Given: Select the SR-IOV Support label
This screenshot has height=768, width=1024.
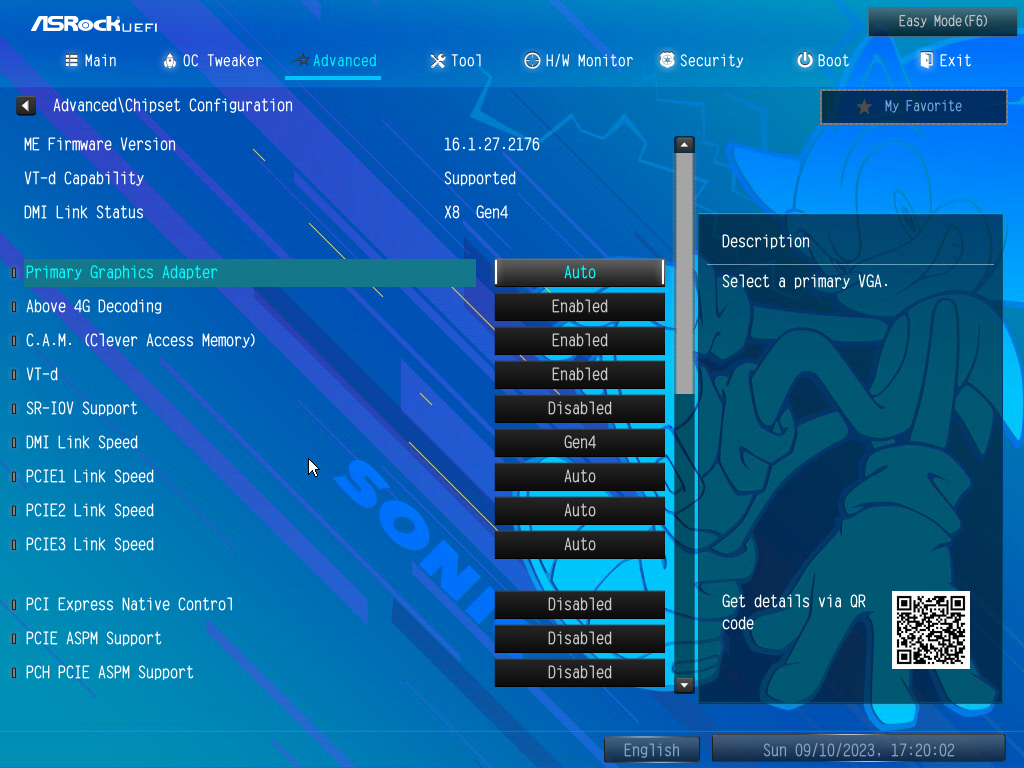Looking at the screenshot, I should tap(82, 408).
